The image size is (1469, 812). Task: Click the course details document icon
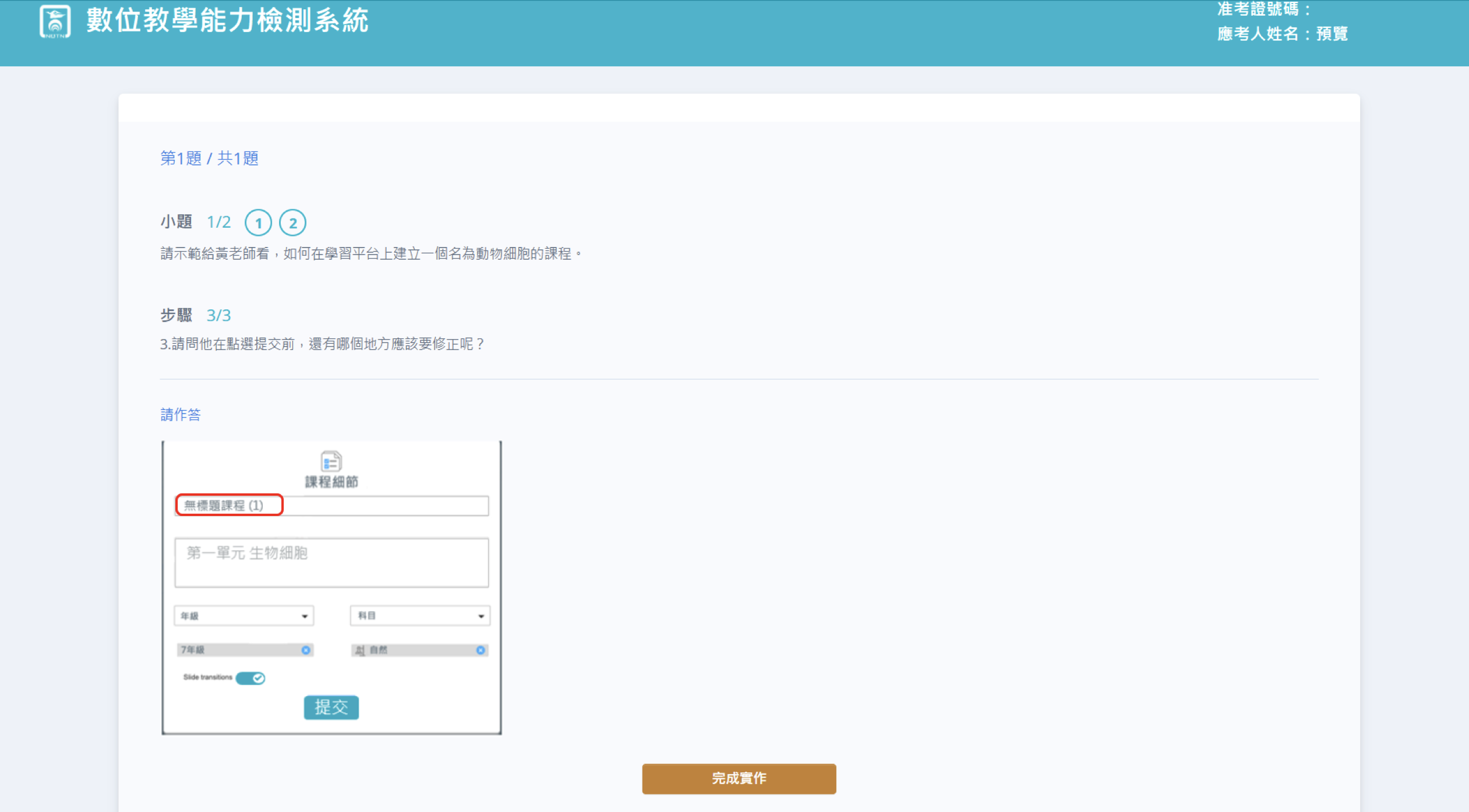331,461
